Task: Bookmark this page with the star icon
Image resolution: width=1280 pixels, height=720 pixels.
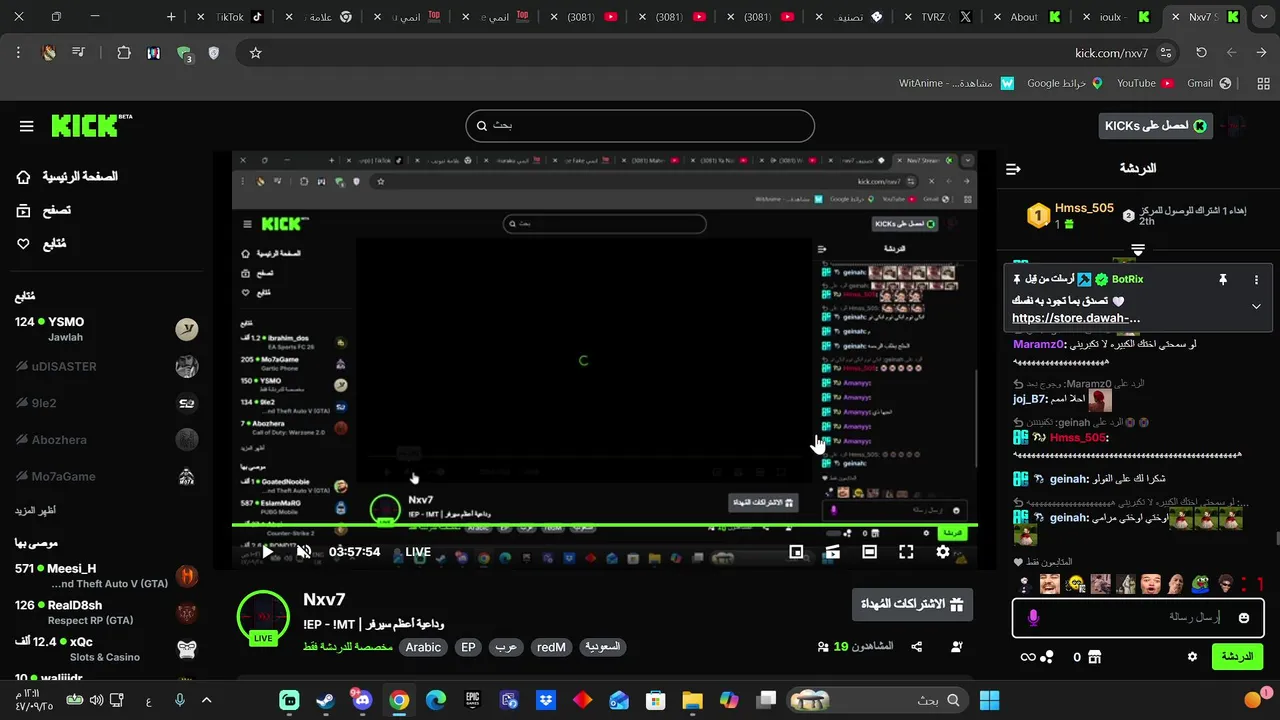Action: click(x=255, y=53)
